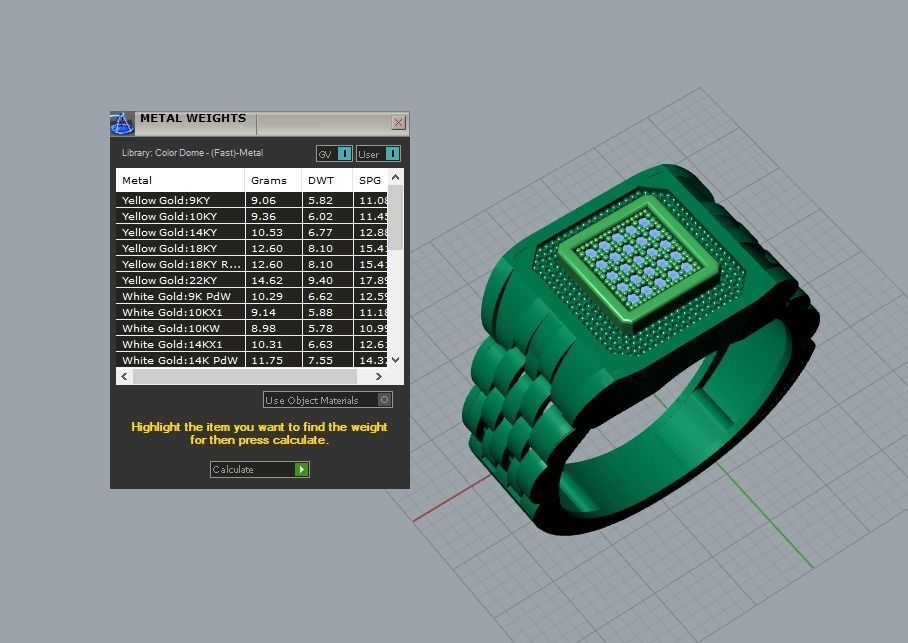Click the 9.40 DWT cell

point(327,280)
